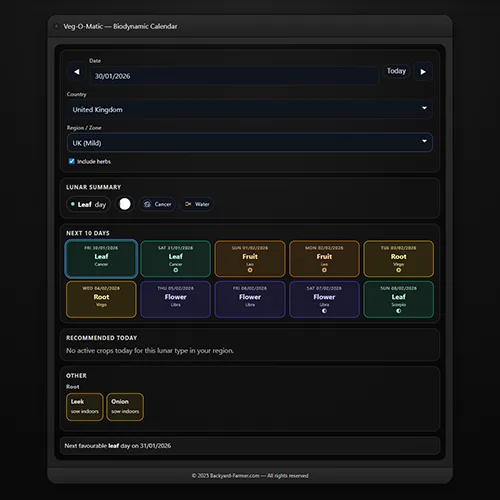500x500 pixels.
Task: Click the Onion sow indoors card
Action: click(x=125, y=407)
